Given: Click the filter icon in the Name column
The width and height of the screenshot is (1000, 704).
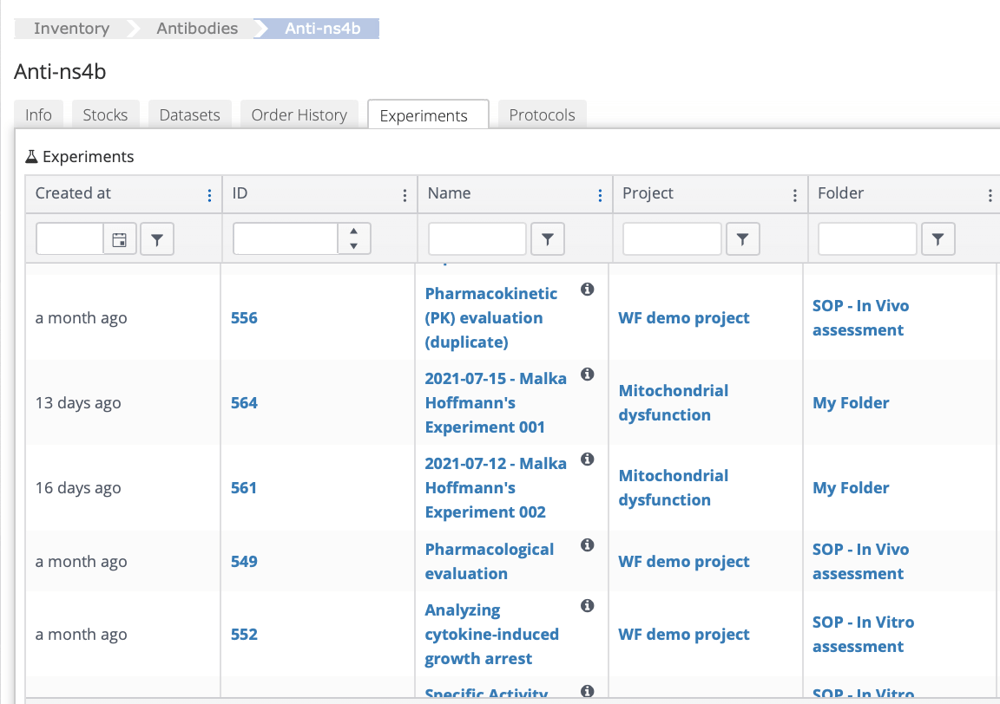Looking at the screenshot, I should [x=547, y=239].
